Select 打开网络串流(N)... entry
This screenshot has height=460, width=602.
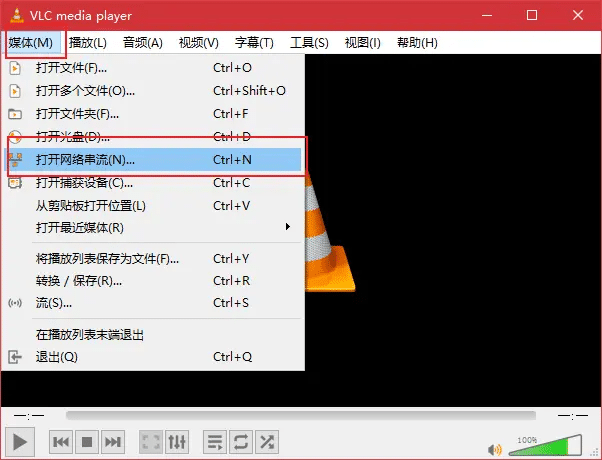153,159
